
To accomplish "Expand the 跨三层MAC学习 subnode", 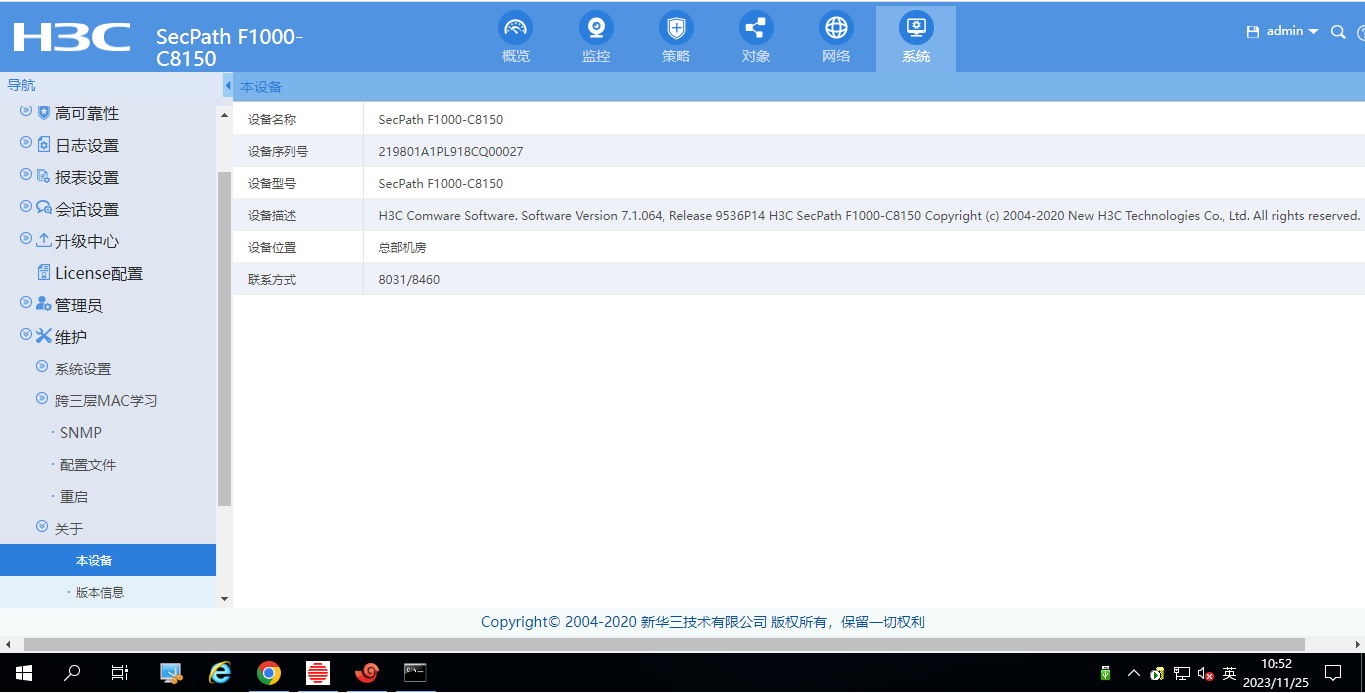I will [42, 400].
